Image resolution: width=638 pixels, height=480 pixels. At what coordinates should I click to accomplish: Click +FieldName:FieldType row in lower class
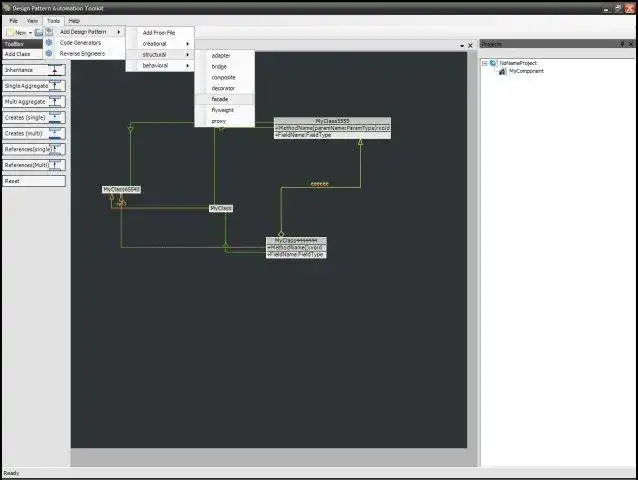296,254
